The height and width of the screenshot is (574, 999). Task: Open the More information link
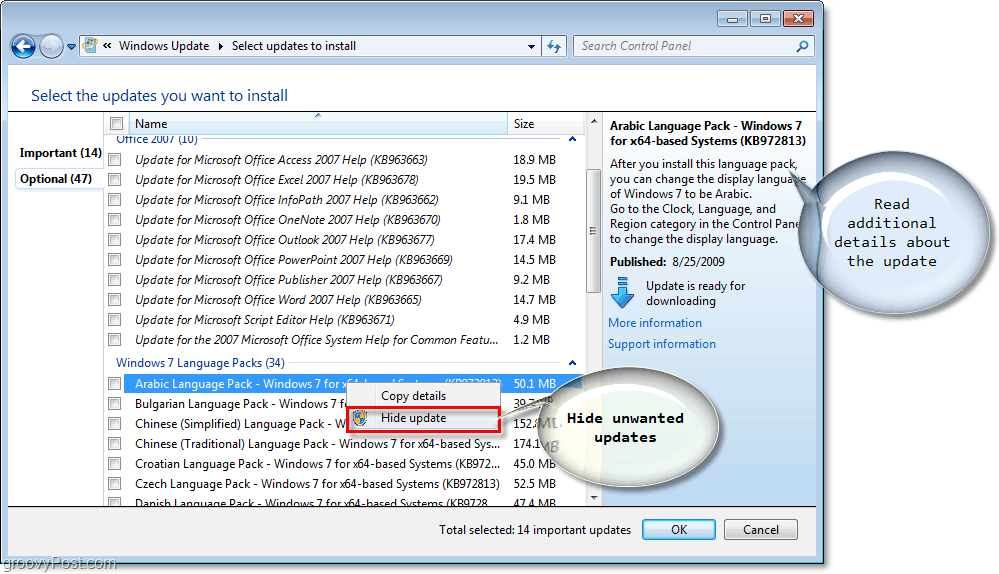pos(654,323)
